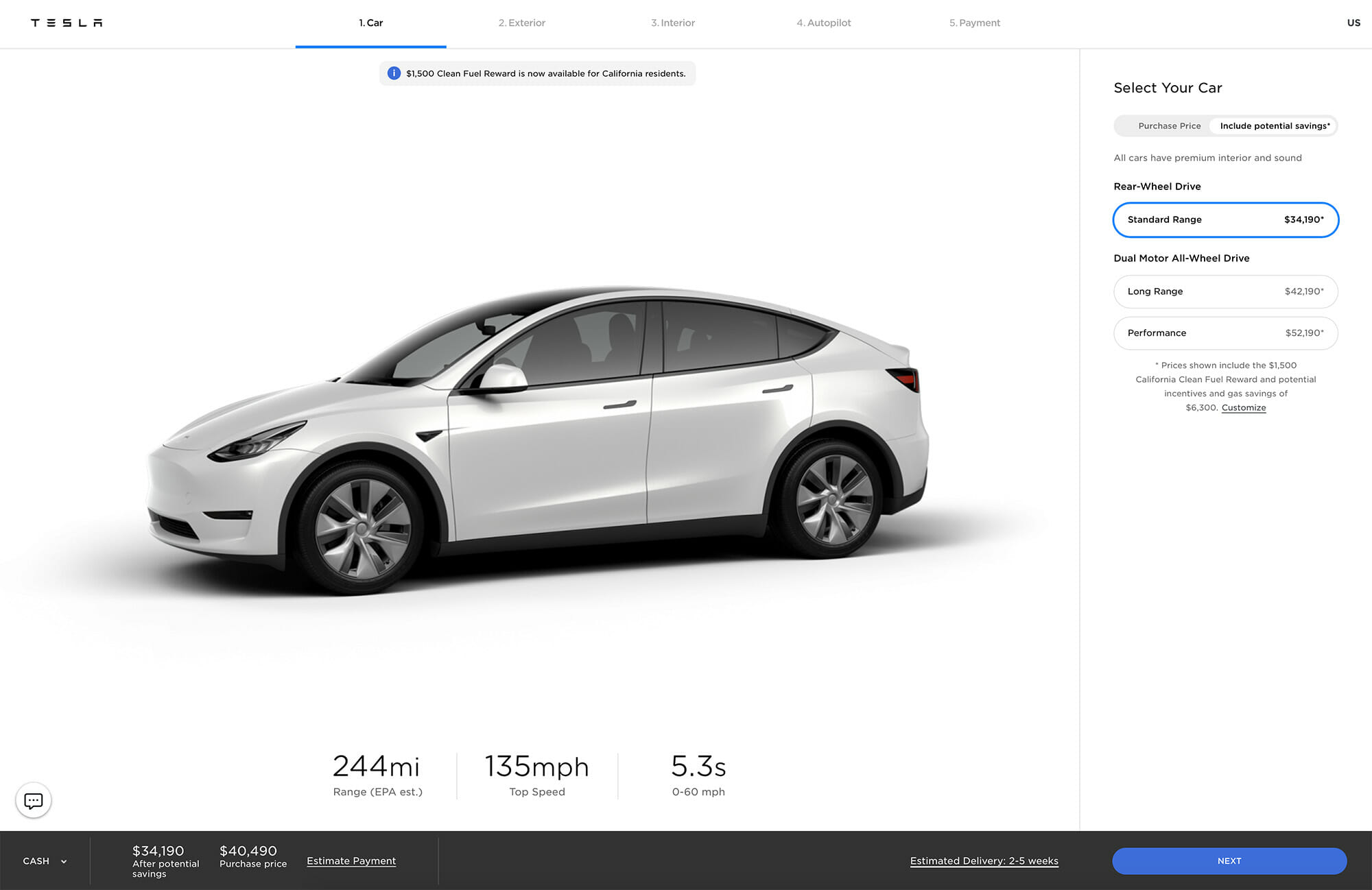Select the Long Range model

(1225, 291)
